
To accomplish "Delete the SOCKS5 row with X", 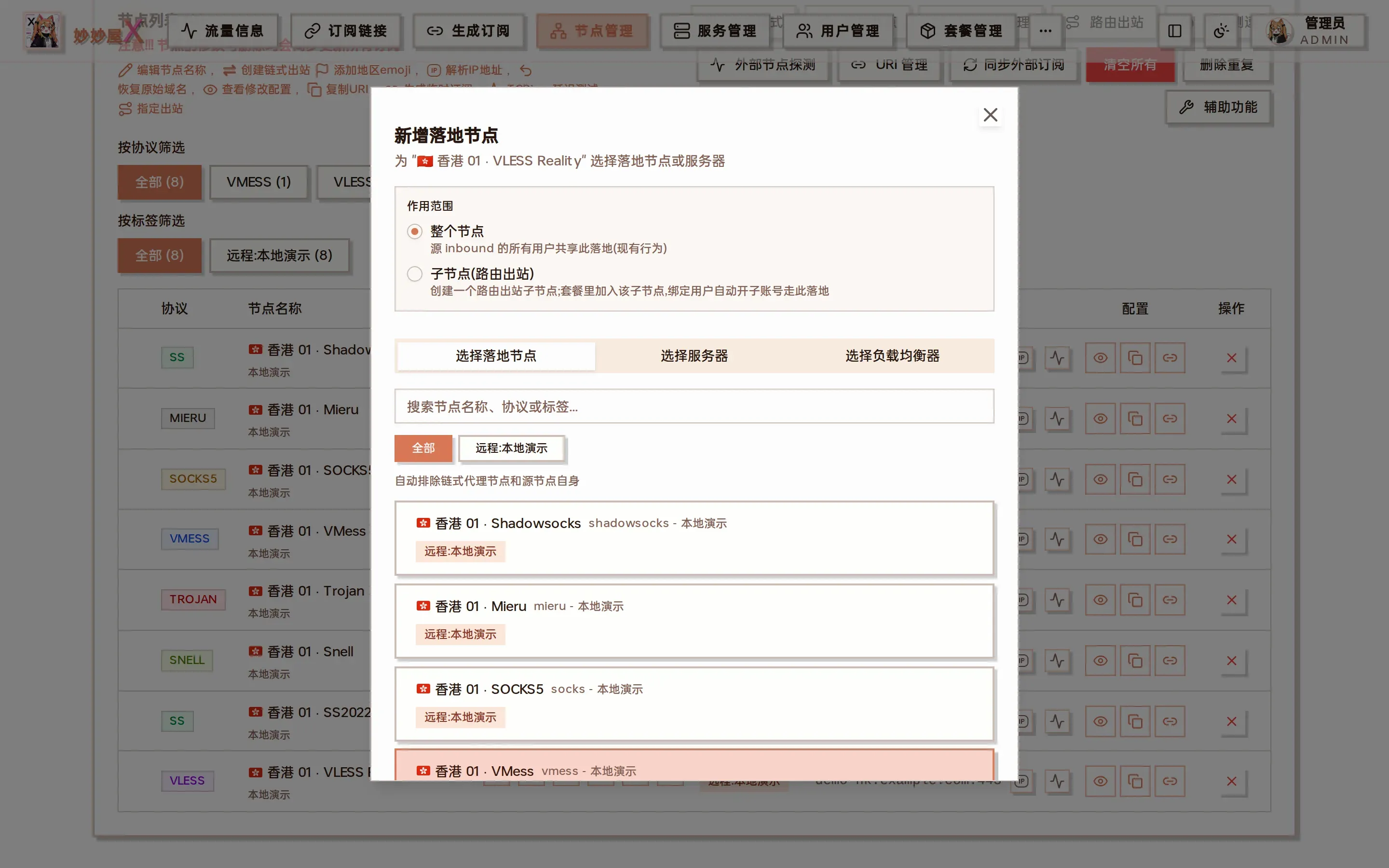I will tap(1231, 479).
